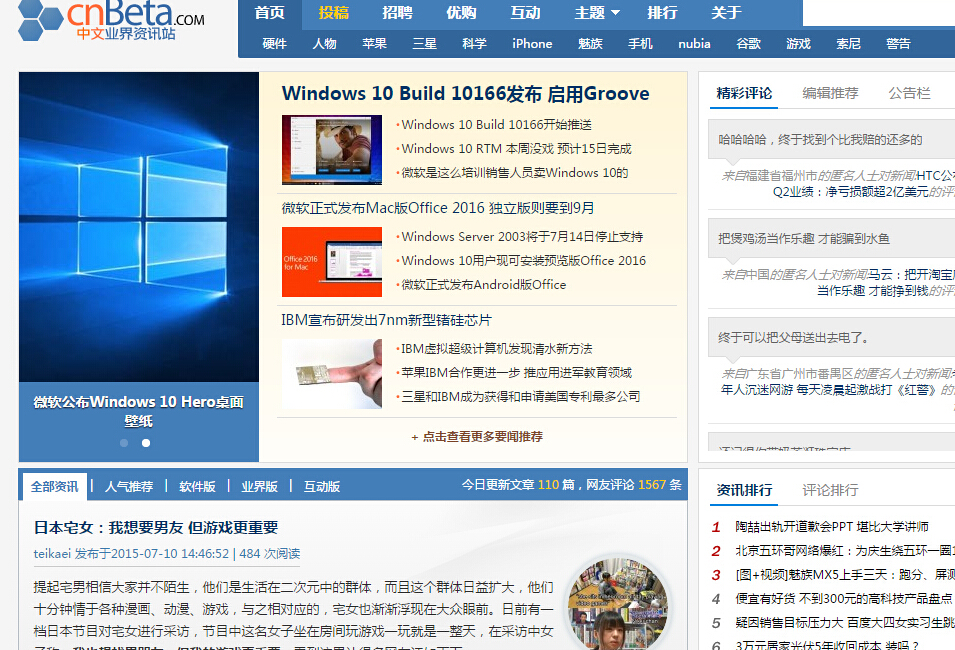Open ranked article 陶喆出轨开道歉会PPT 堪比大学讲师
The image size is (955, 650).
[832, 527]
